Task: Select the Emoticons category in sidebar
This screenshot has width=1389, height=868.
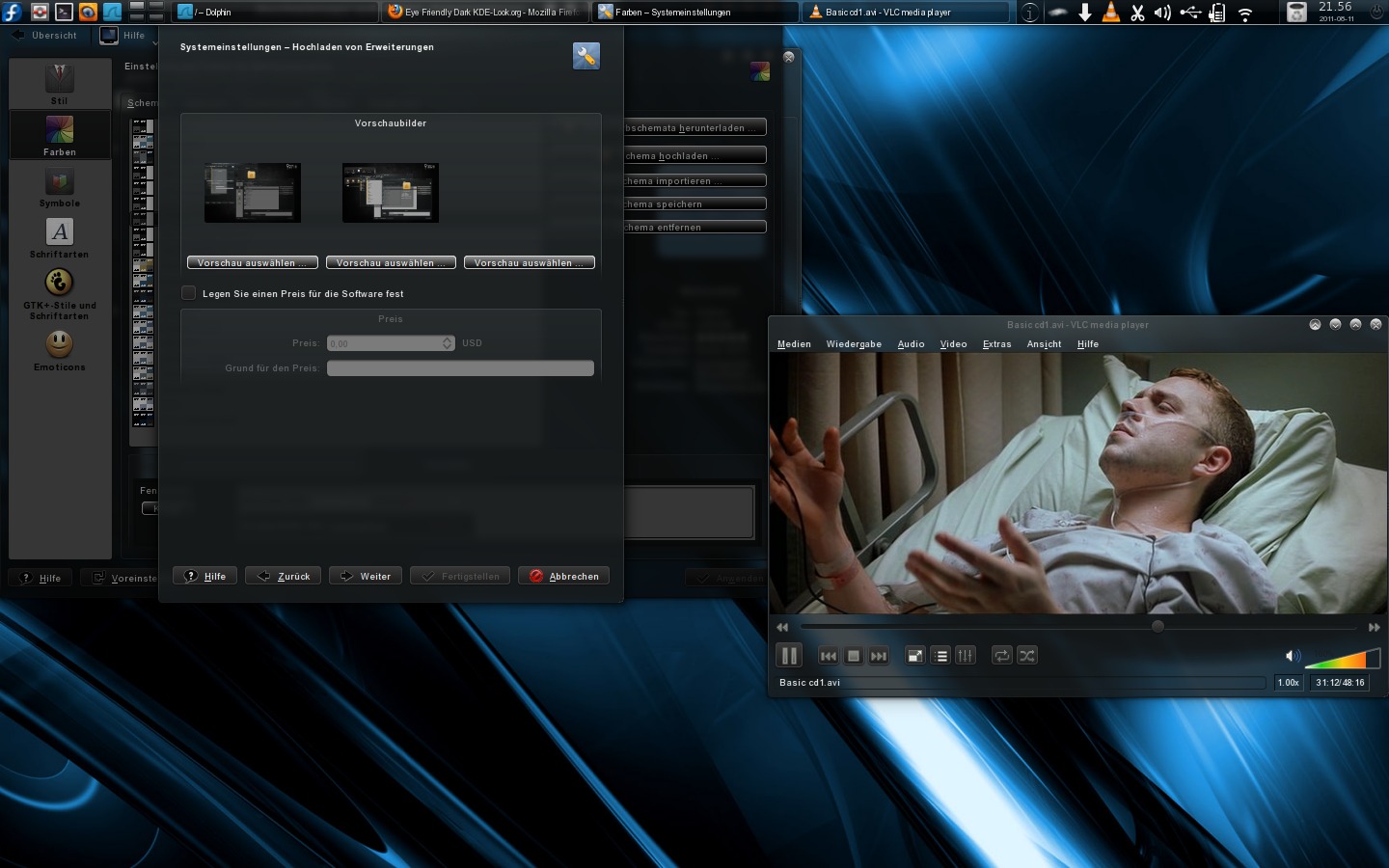Action: [60, 350]
